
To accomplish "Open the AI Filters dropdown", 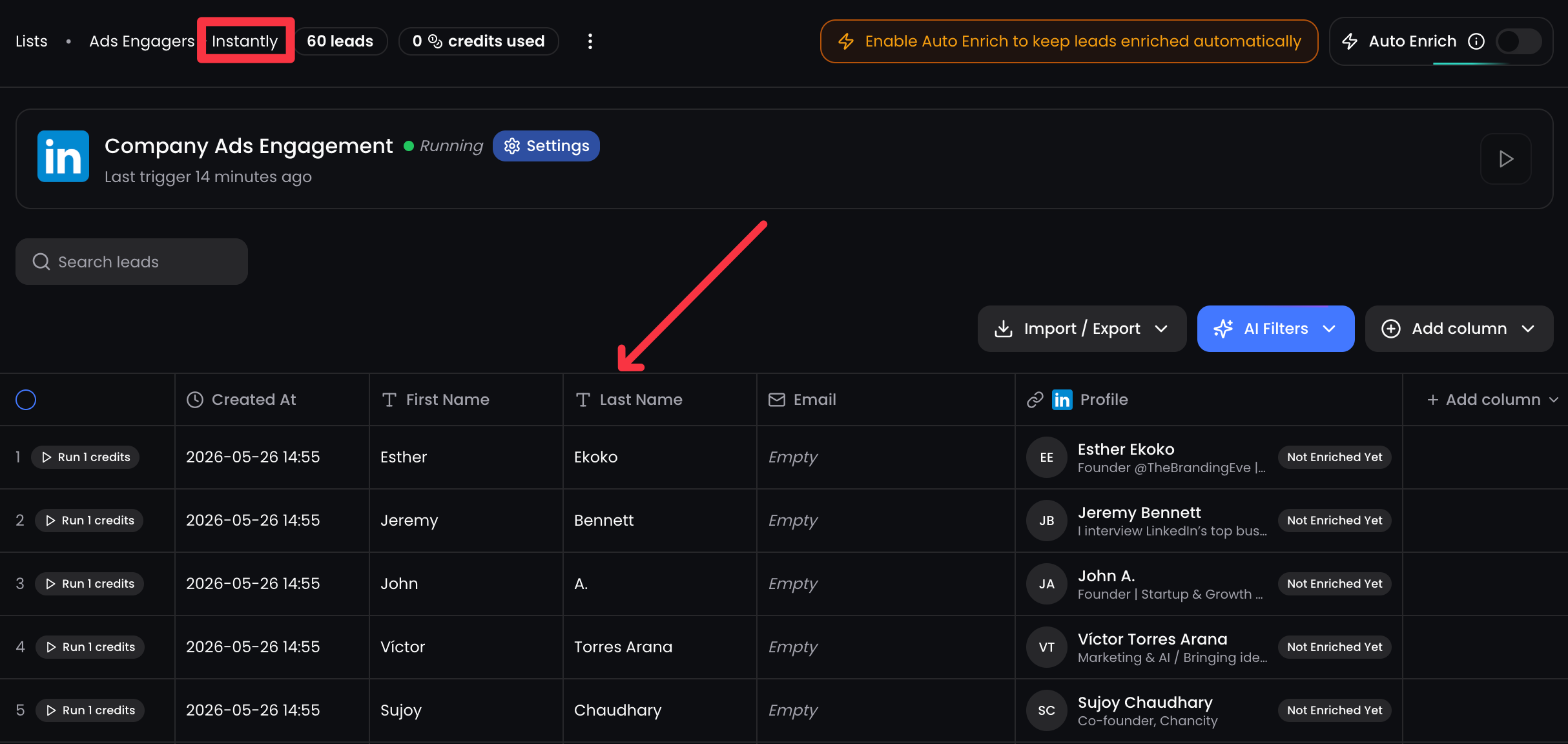I will coord(1275,329).
